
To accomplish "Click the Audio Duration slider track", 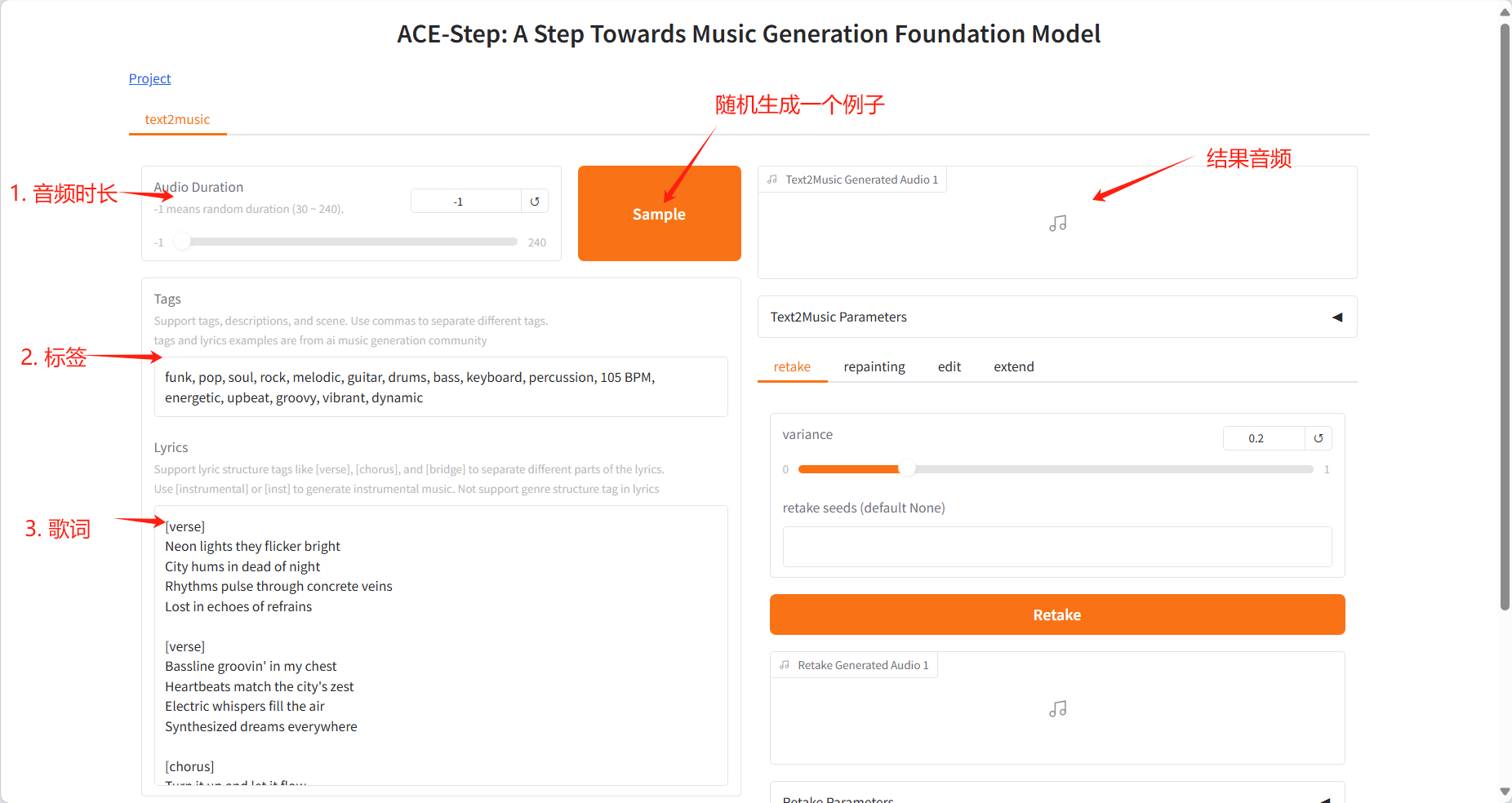I will pyautogui.click(x=351, y=242).
